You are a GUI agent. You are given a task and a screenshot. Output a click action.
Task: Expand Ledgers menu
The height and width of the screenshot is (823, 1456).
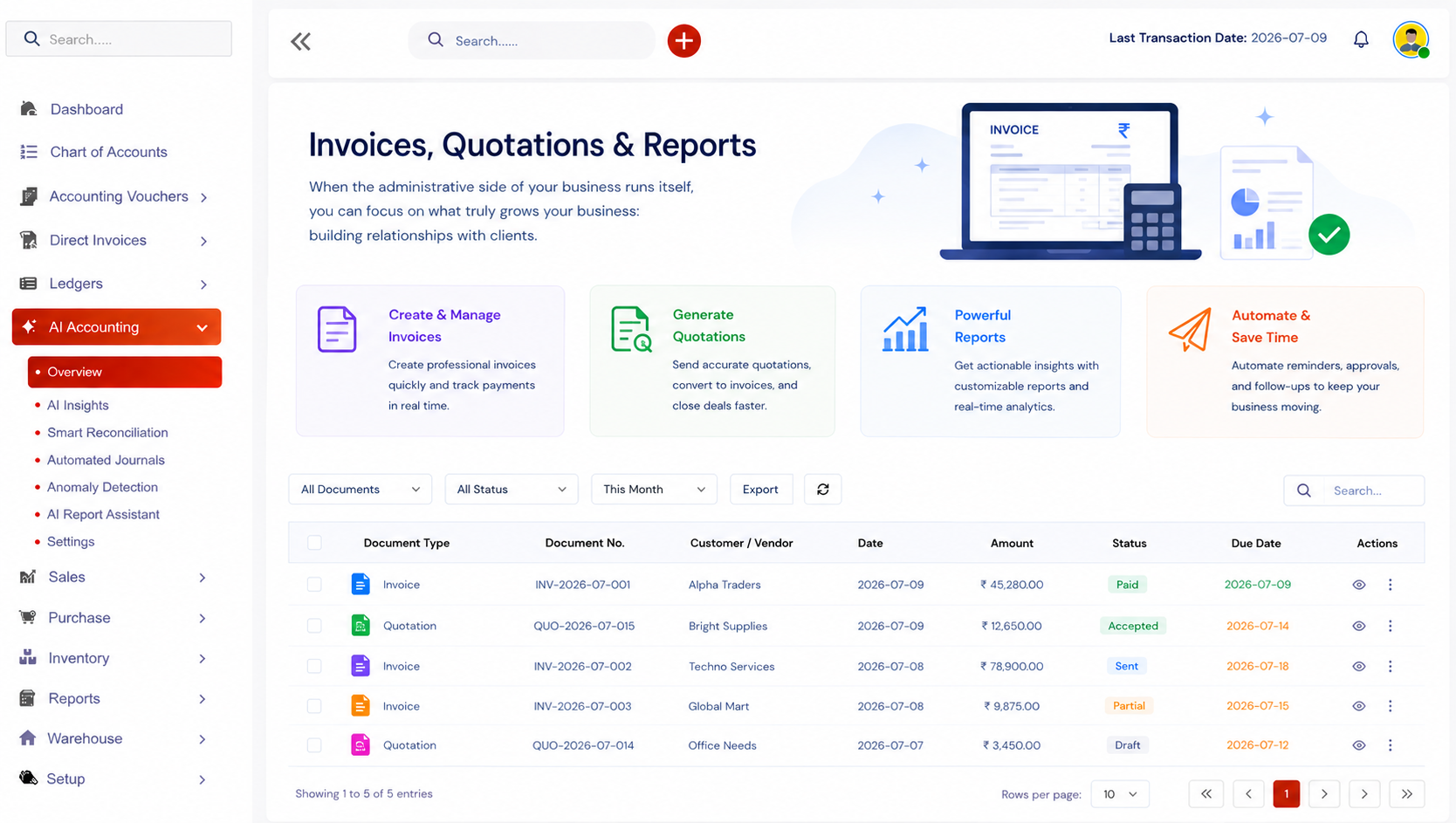tap(116, 284)
